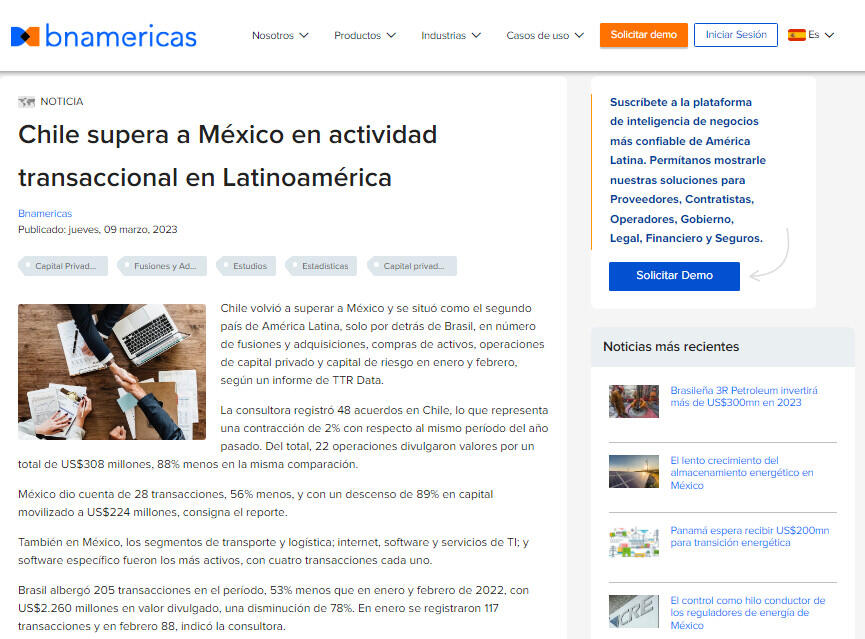Click the blue Solicitar Demo sidebar button
The height and width of the screenshot is (639, 865).
point(674,276)
